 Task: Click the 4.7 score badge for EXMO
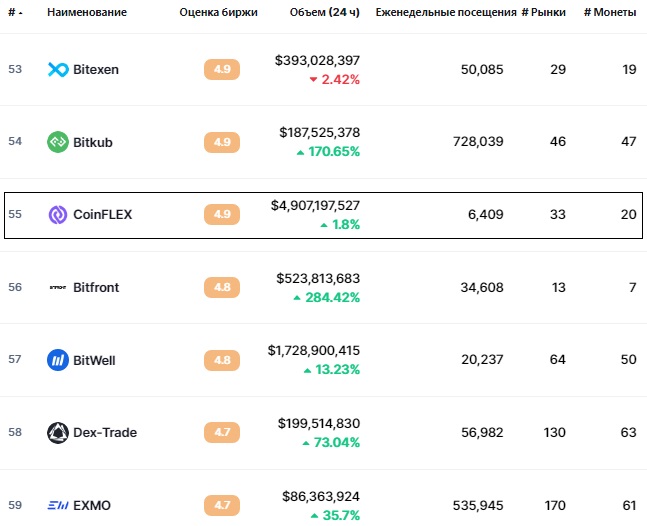(x=222, y=505)
